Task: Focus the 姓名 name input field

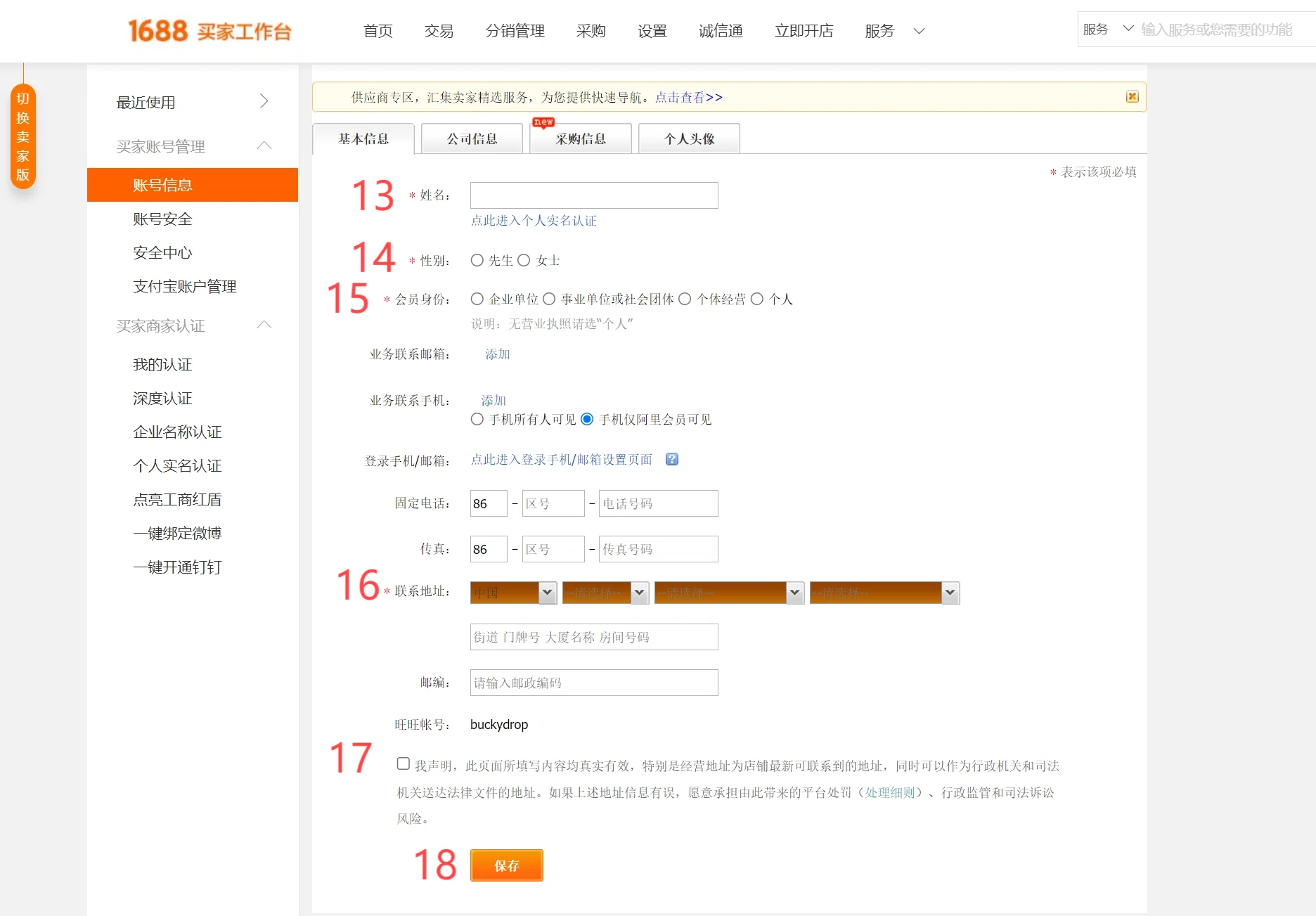Action: 594,195
